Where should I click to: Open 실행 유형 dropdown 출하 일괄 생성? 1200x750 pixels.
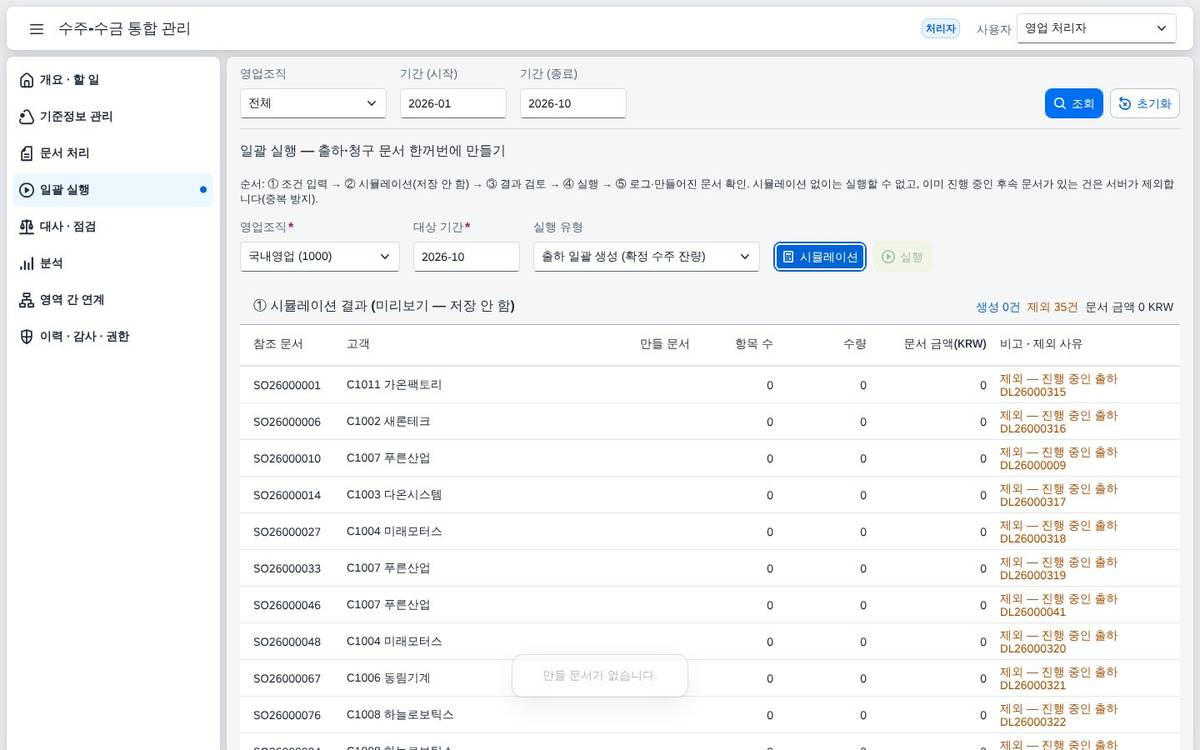tap(646, 256)
